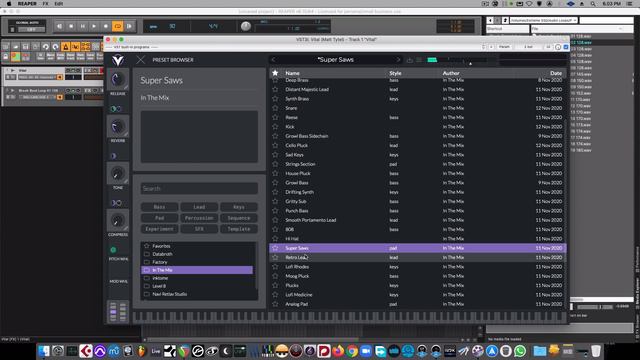Filter presets by Bass tag
The image size is (640, 360).
tap(159, 207)
